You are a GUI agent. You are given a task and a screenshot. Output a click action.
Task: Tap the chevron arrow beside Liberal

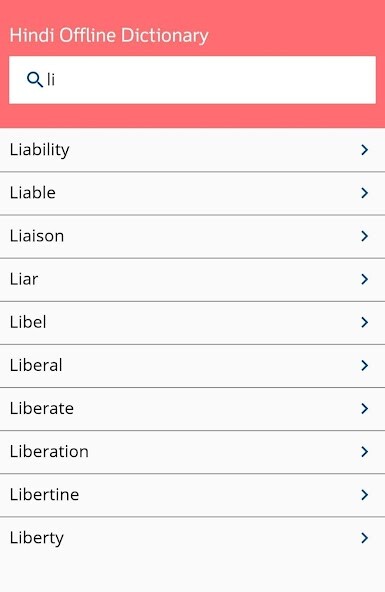364,365
